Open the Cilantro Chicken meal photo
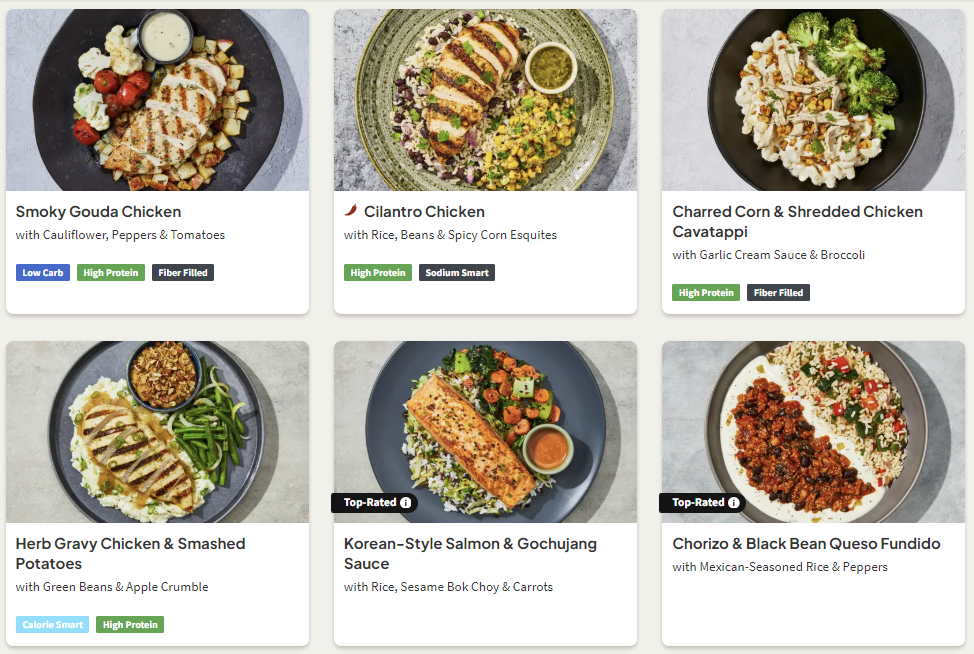 click(x=485, y=100)
